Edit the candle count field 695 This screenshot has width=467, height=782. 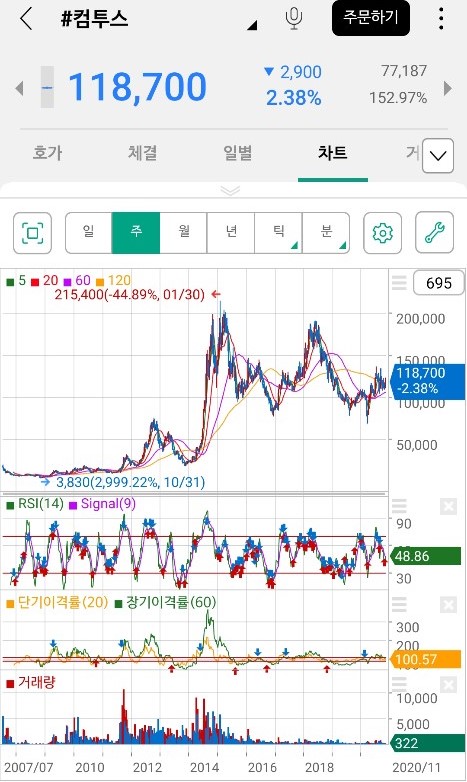(x=439, y=283)
